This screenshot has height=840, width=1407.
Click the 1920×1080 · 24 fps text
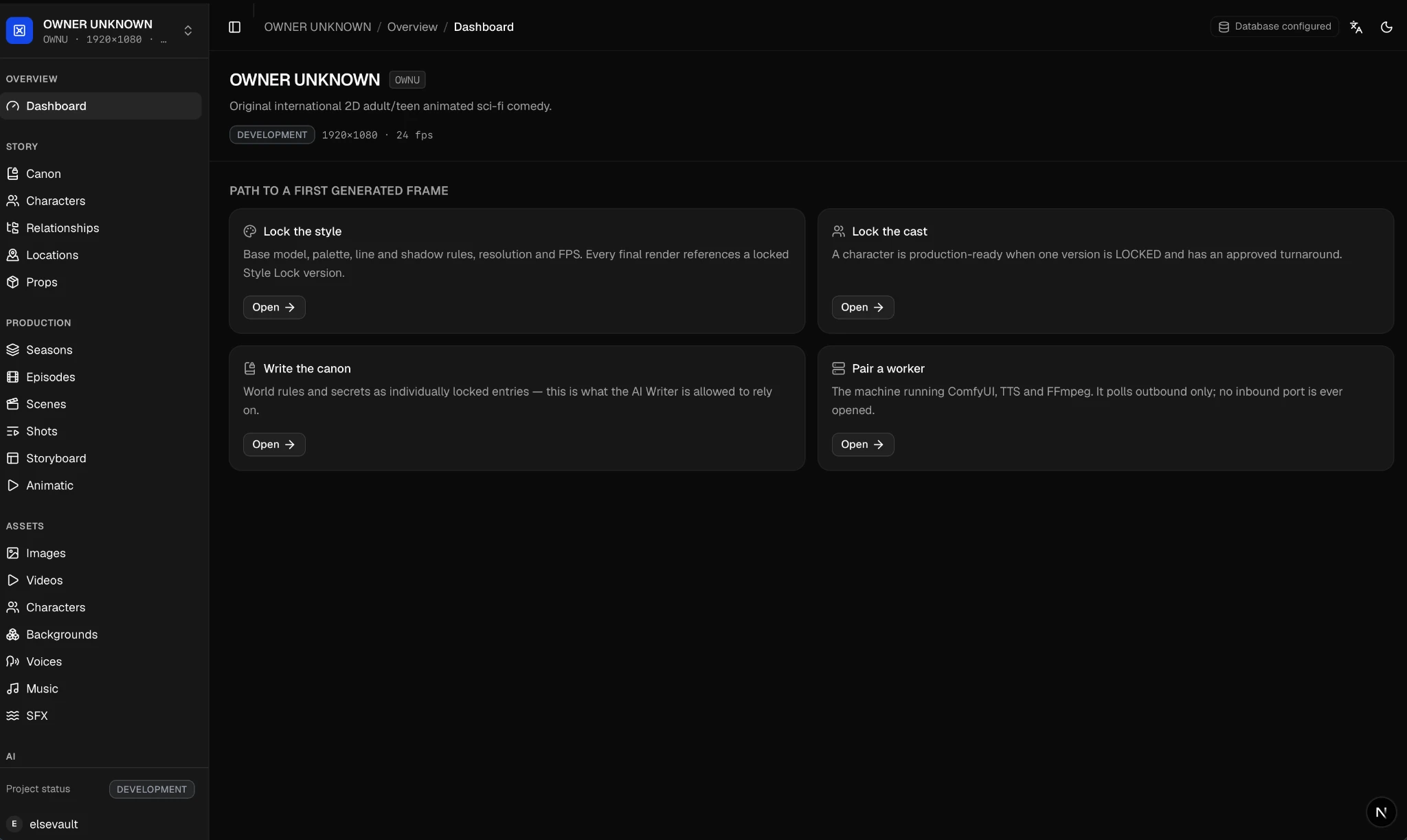pyautogui.click(x=377, y=135)
